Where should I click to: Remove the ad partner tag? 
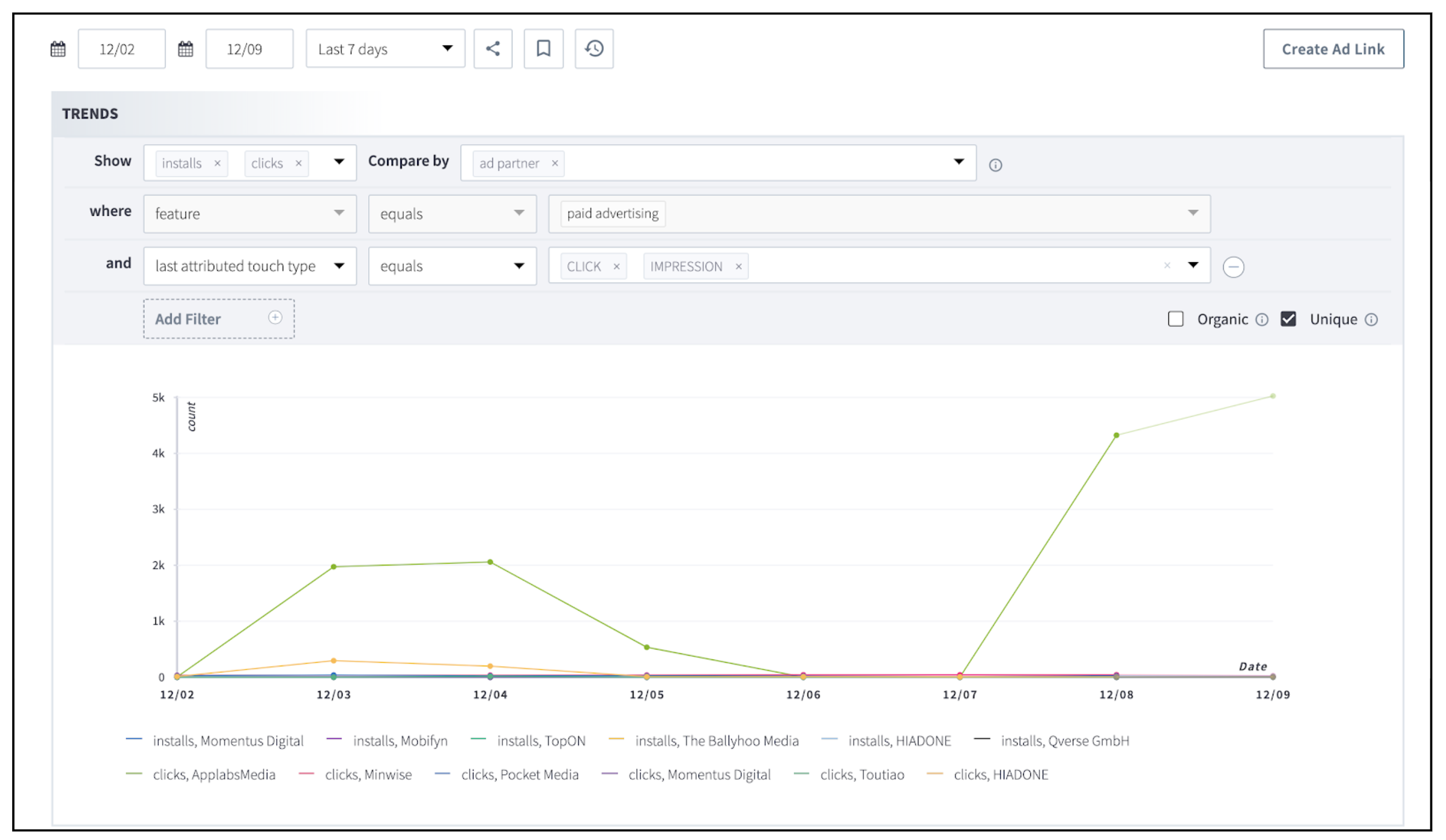pyautogui.click(x=555, y=164)
